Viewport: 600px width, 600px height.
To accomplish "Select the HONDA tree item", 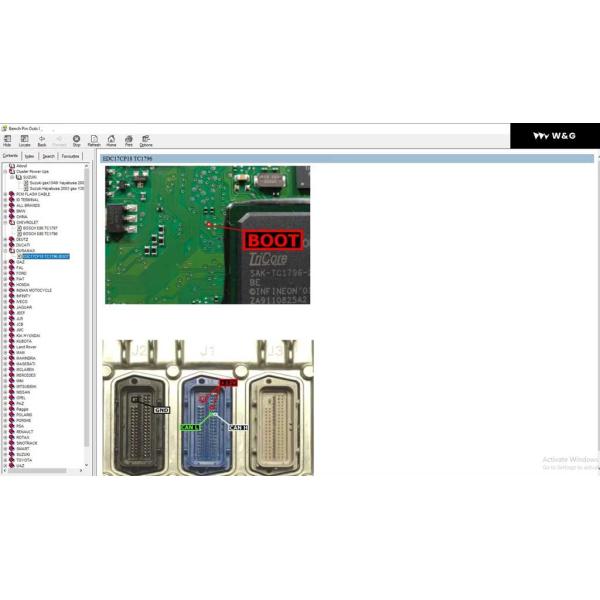I will point(23,285).
